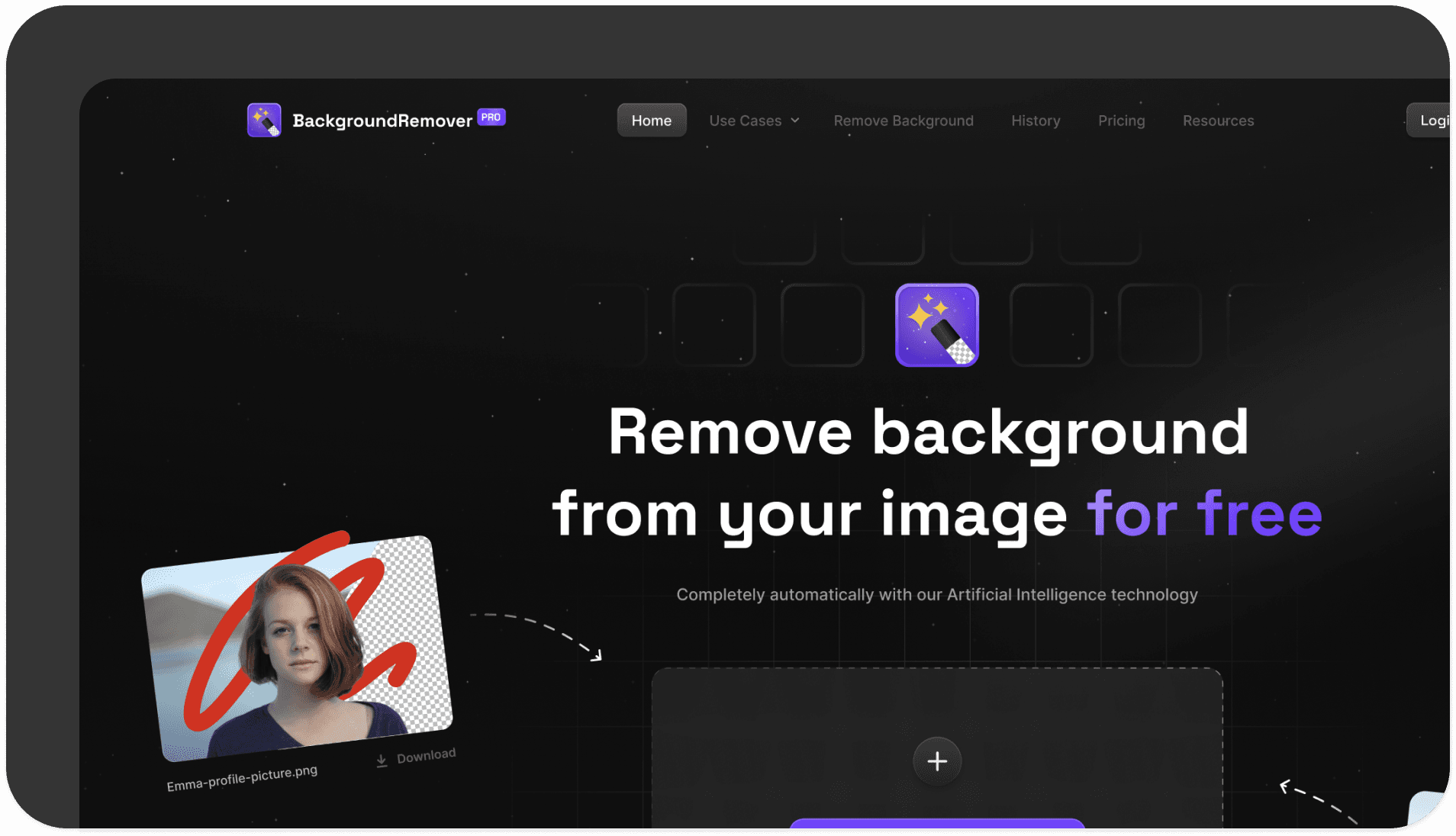Screen dimensions: 1456x836
Task: Open the Resources page
Action: pyautogui.click(x=1218, y=121)
